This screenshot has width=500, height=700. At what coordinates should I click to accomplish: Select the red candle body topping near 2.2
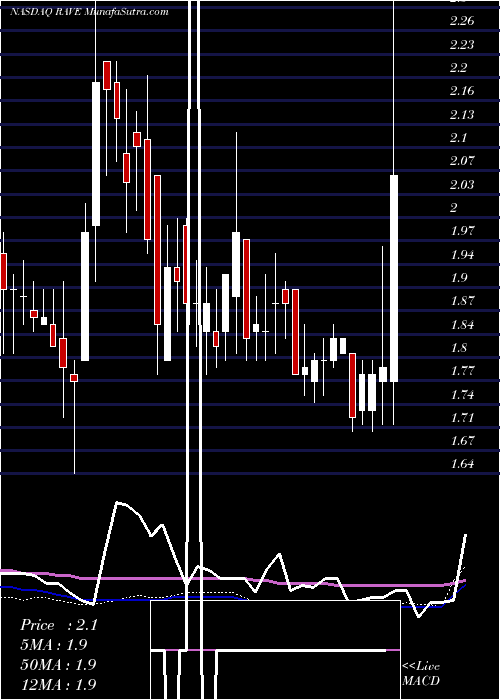(107, 75)
